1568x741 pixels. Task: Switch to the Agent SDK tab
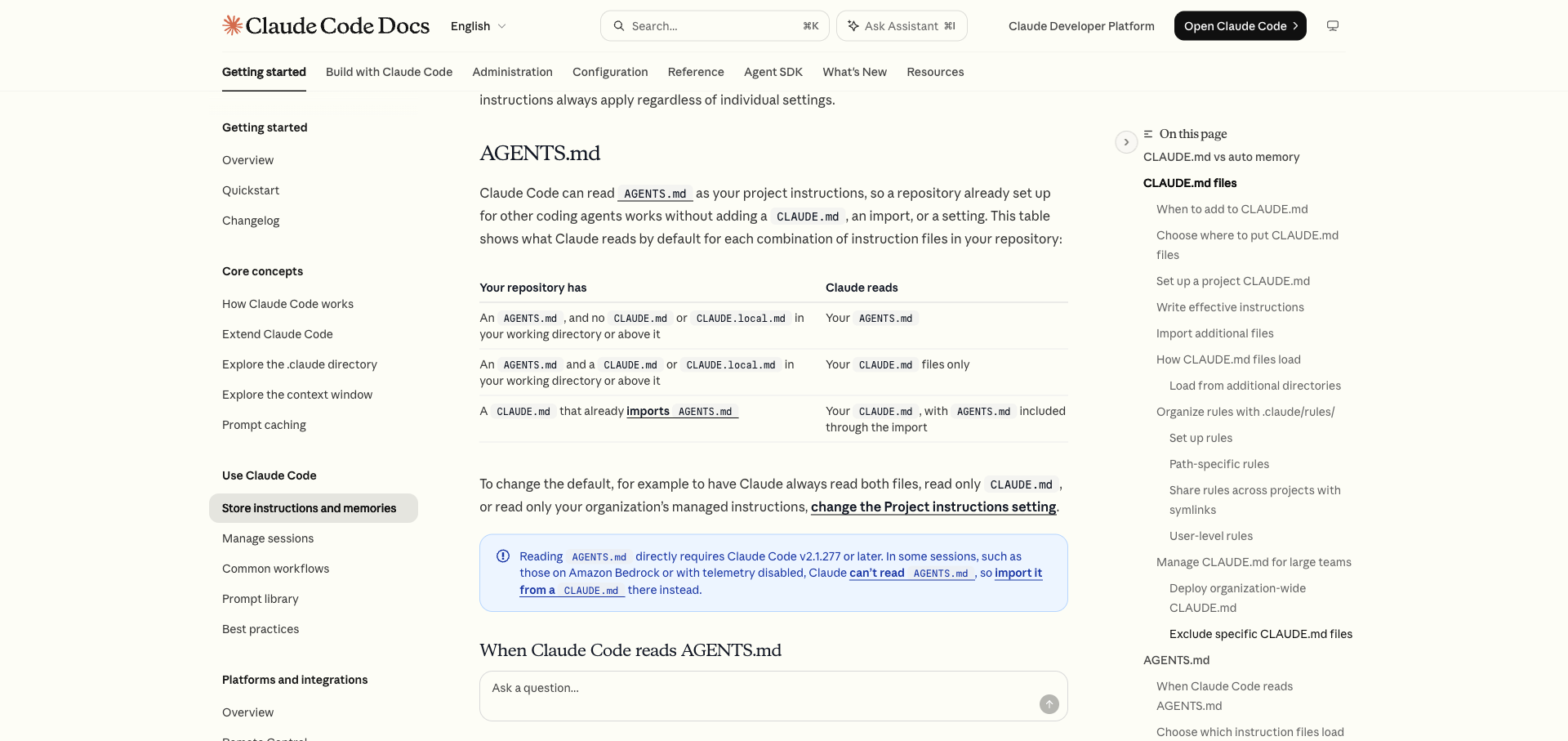[773, 72]
